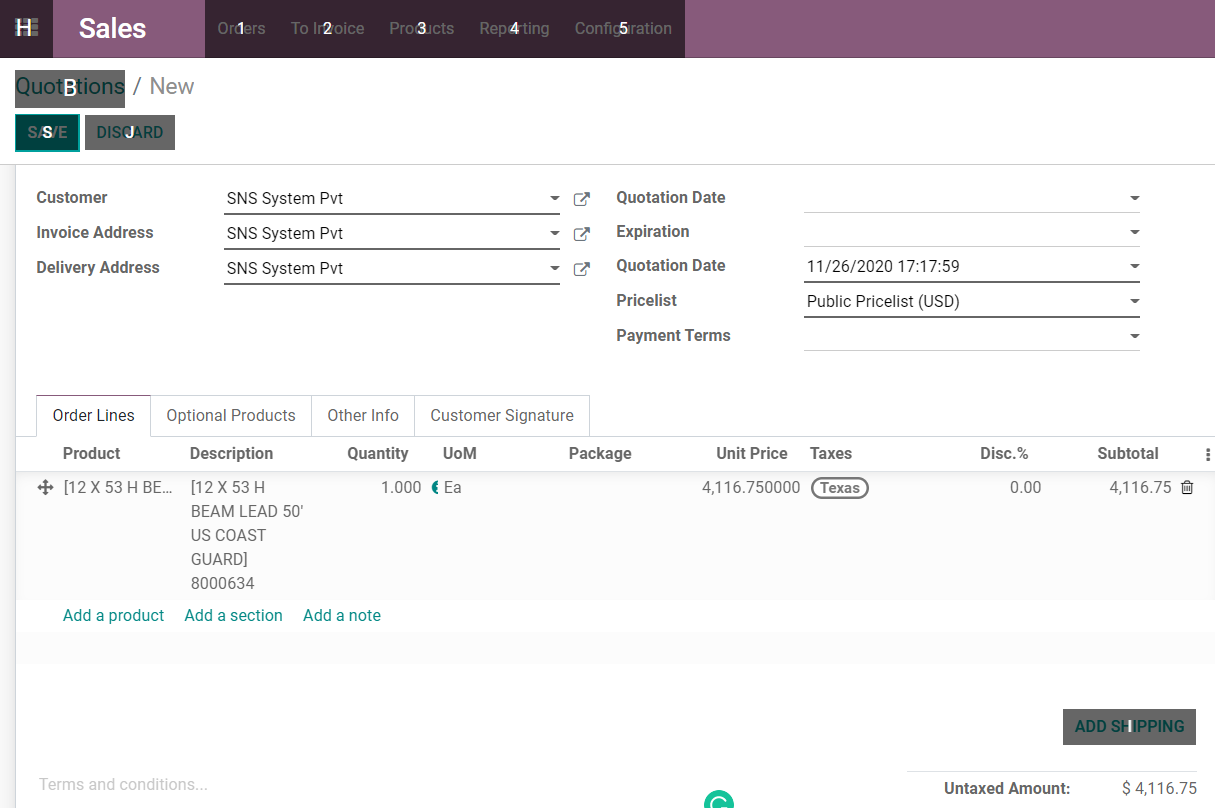Click the Terms and conditions field
This screenshot has width=1215, height=808.
tap(122, 784)
